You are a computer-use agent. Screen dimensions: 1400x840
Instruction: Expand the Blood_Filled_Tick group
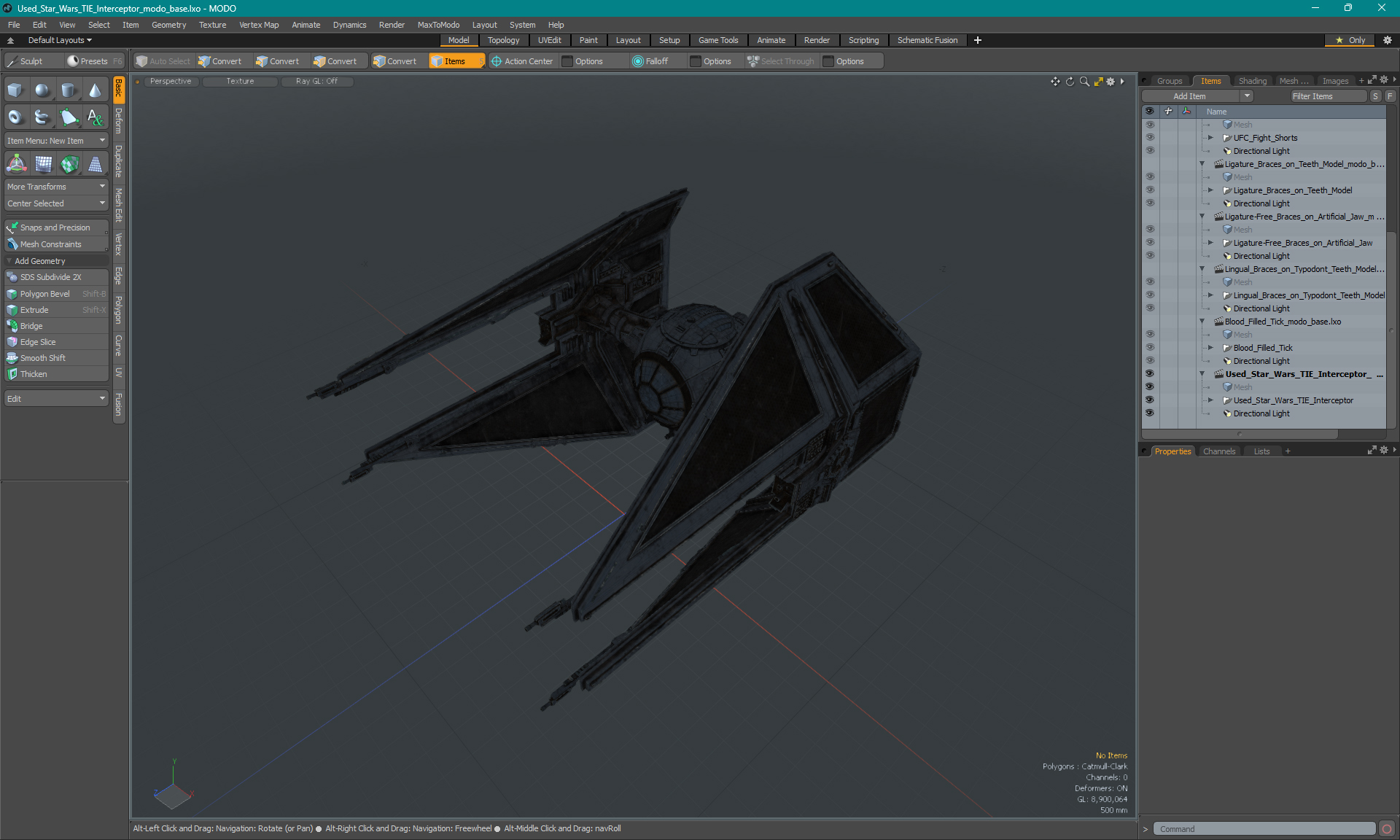[x=1210, y=348]
